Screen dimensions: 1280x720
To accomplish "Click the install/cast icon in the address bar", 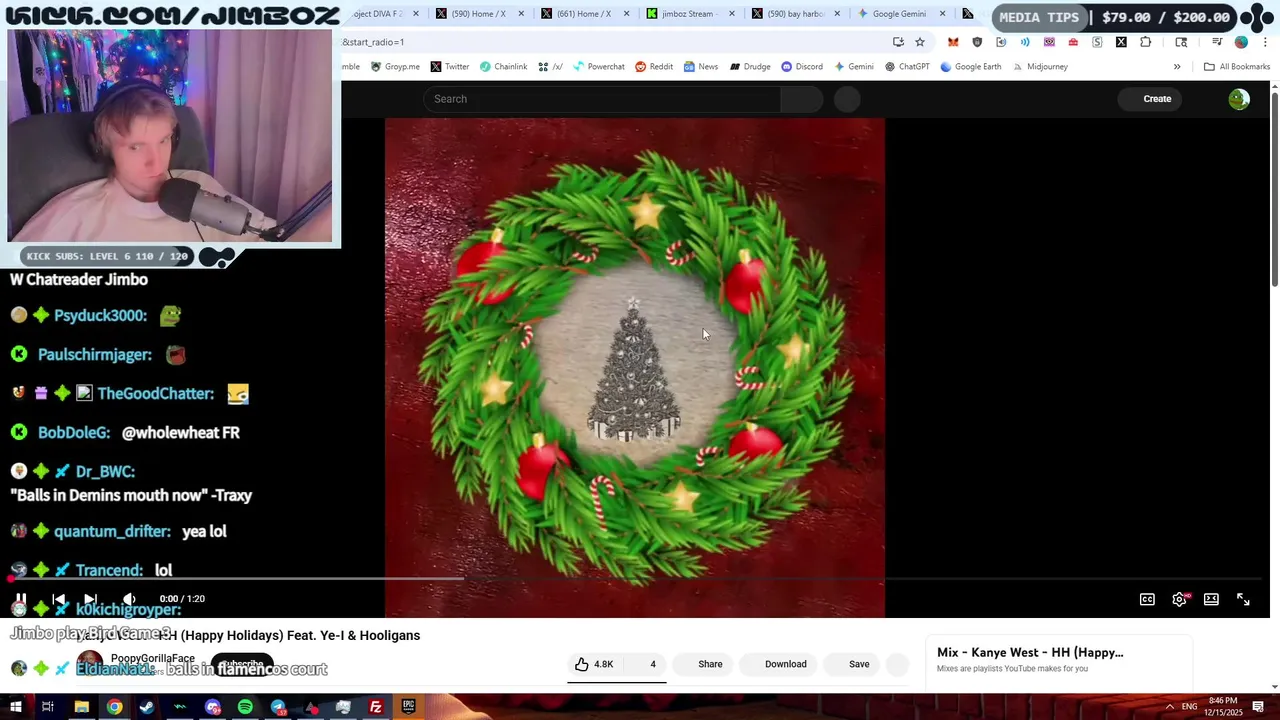I will click(x=898, y=42).
